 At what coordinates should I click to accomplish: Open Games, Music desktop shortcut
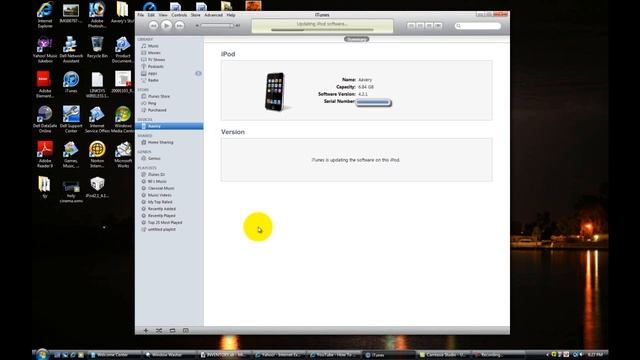(71, 154)
